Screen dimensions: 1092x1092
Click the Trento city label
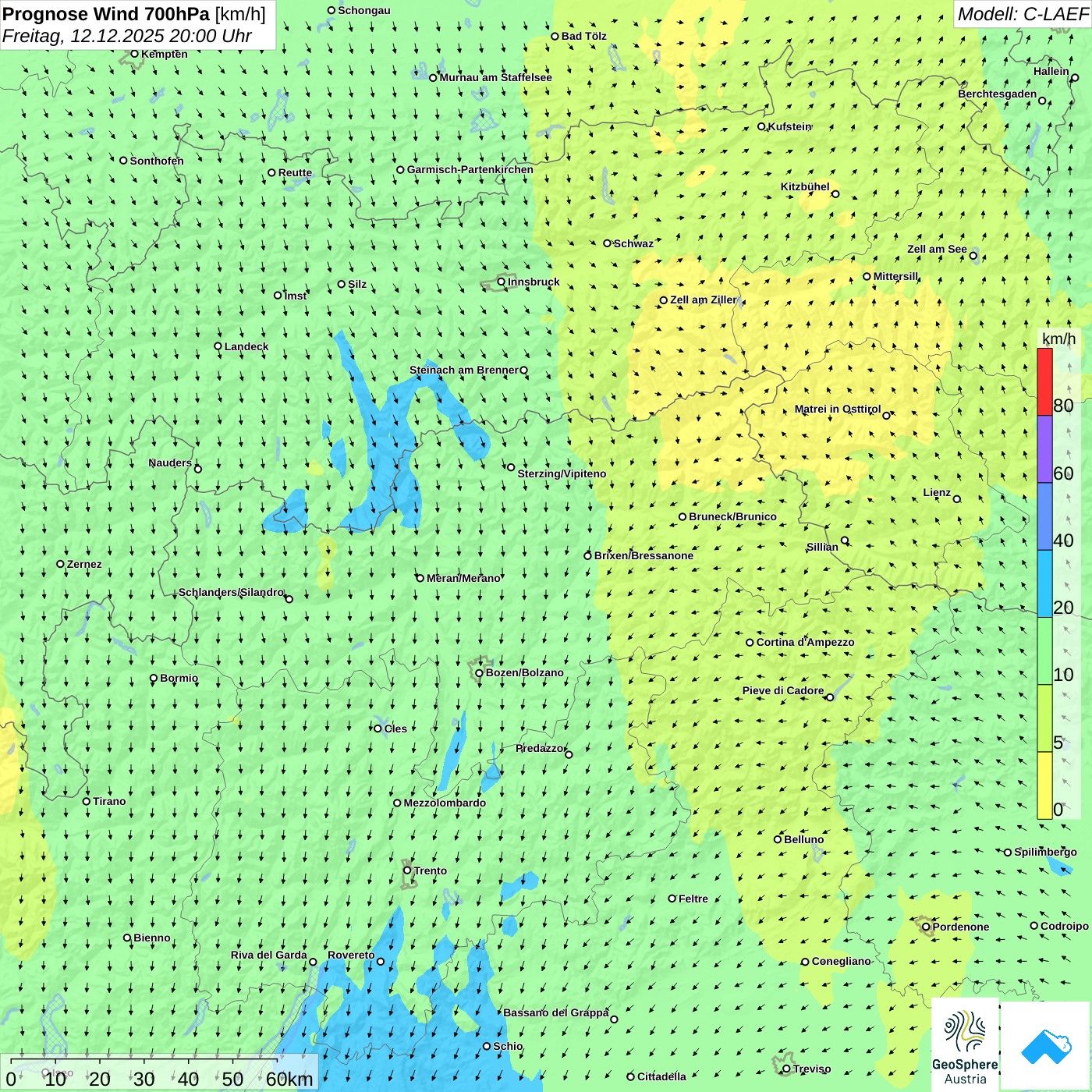[x=431, y=870]
